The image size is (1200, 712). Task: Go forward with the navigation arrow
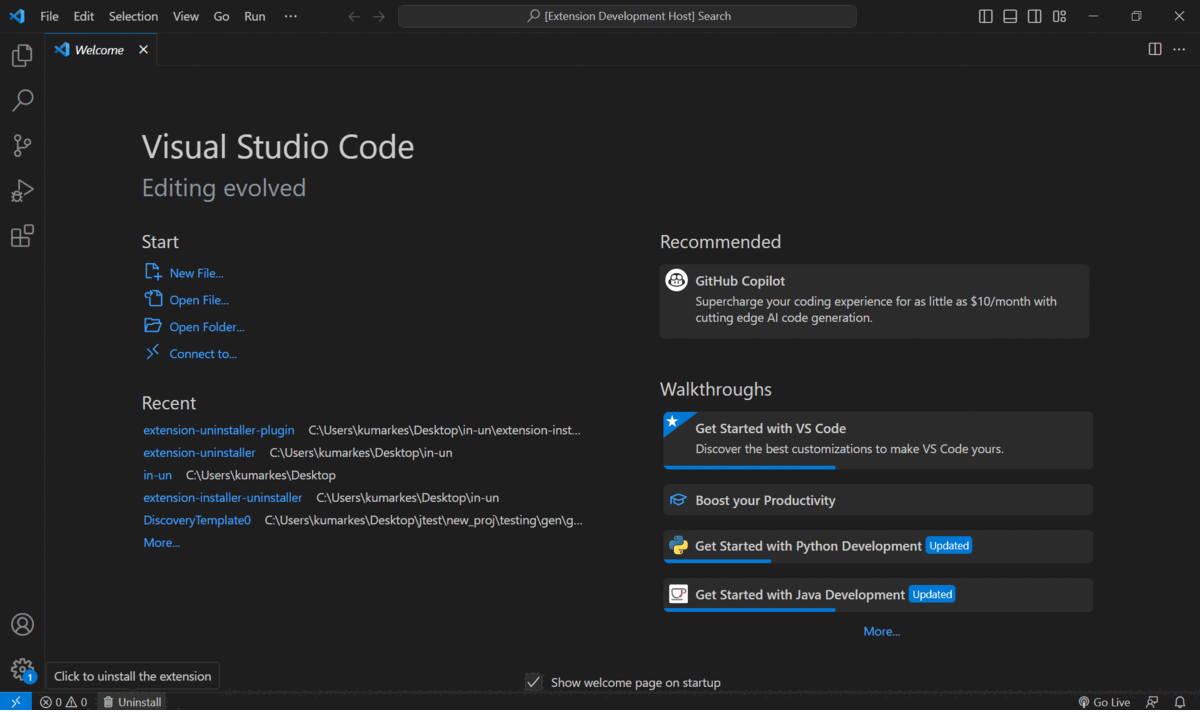point(379,16)
